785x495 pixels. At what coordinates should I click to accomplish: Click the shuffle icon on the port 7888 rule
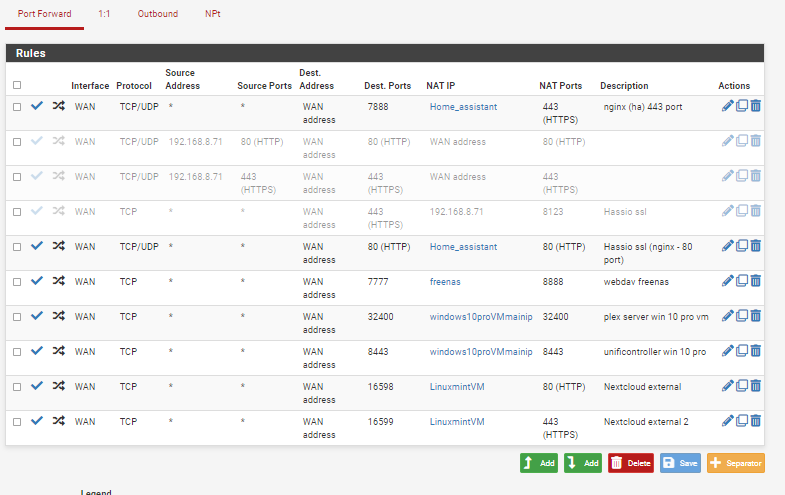(x=59, y=106)
